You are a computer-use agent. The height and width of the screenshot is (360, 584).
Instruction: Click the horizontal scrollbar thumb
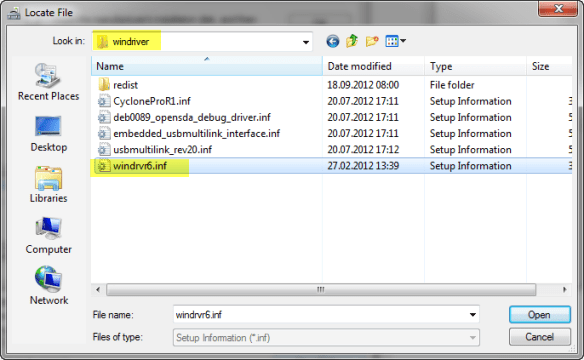(321, 290)
